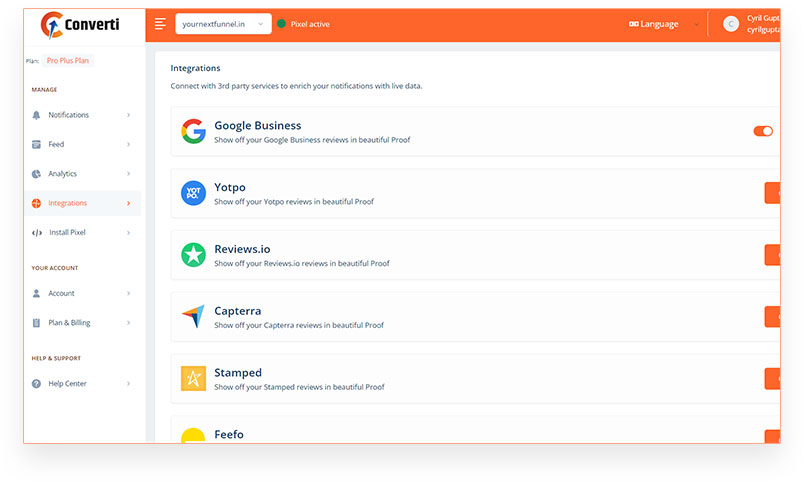Expand the Analytics chevron
Screen dimensions: 804x482
(128, 174)
